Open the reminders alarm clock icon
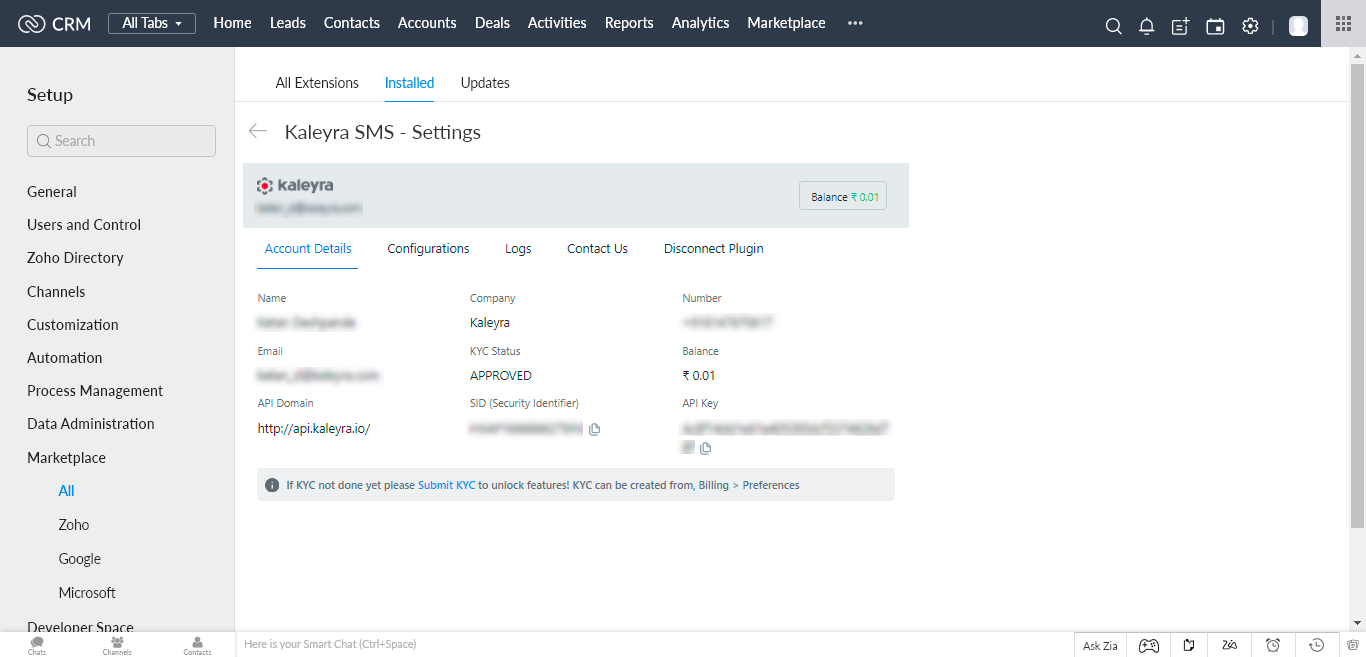The width and height of the screenshot is (1366, 657). pyautogui.click(x=1273, y=645)
